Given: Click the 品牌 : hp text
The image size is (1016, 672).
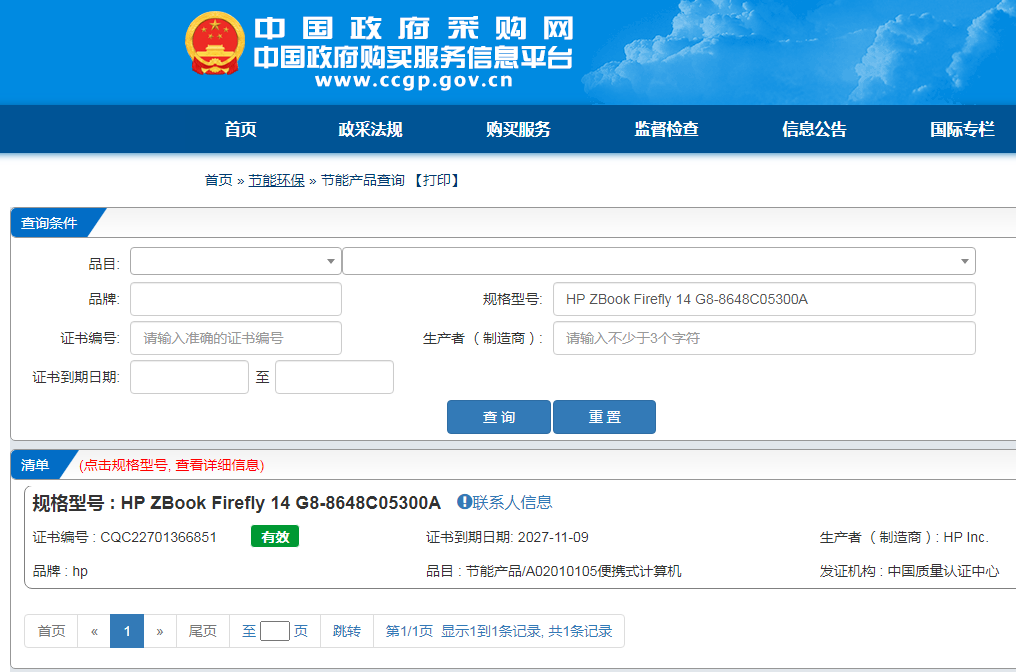Looking at the screenshot, I should click(60, 571).
